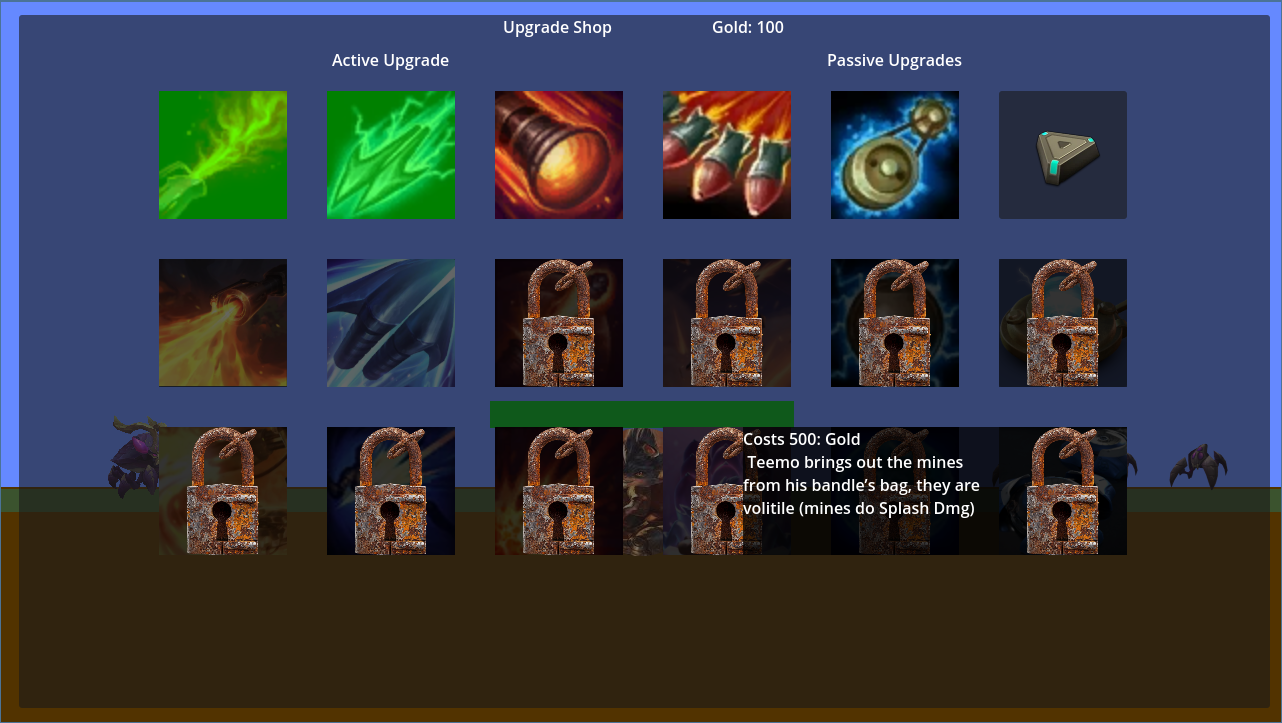Select the triangular metal device passive upgrade
Viewport: 1282px width, 723px height.
[x=1063, y=155]
